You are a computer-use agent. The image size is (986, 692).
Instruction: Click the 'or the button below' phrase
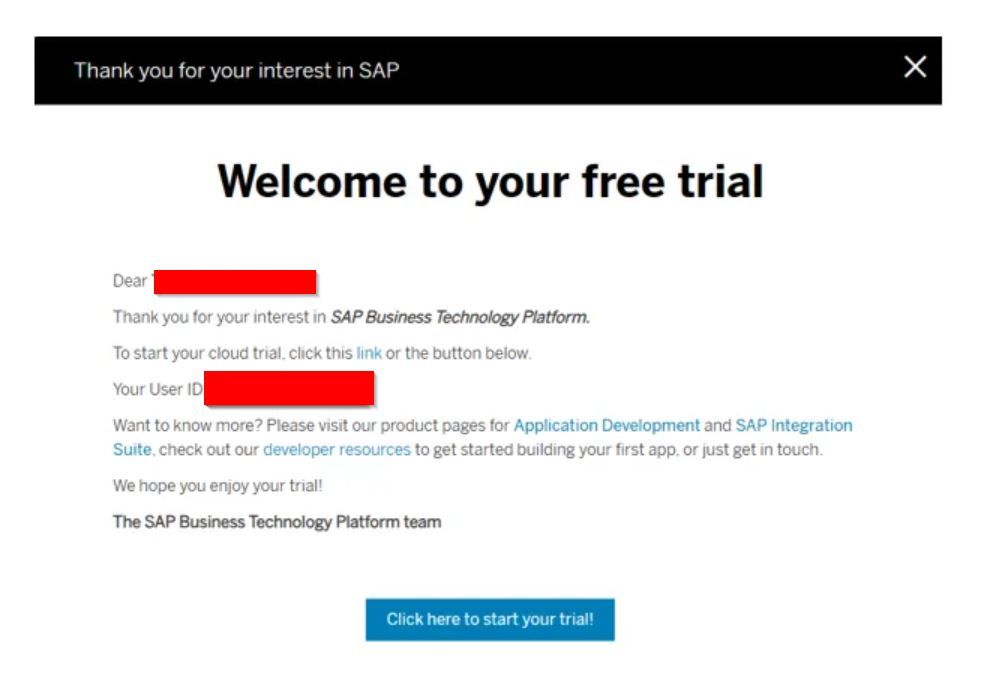click(458, 353)
